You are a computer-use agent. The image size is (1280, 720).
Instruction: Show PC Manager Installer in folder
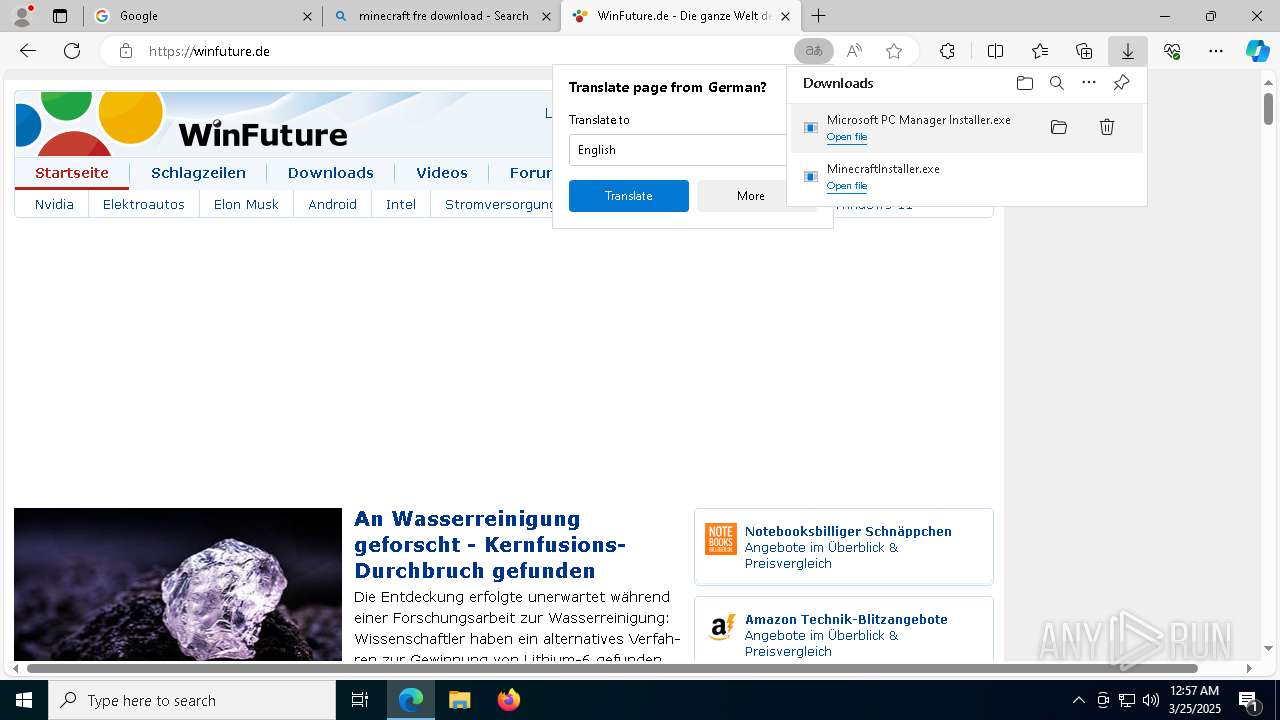[x=1059, y=127]
